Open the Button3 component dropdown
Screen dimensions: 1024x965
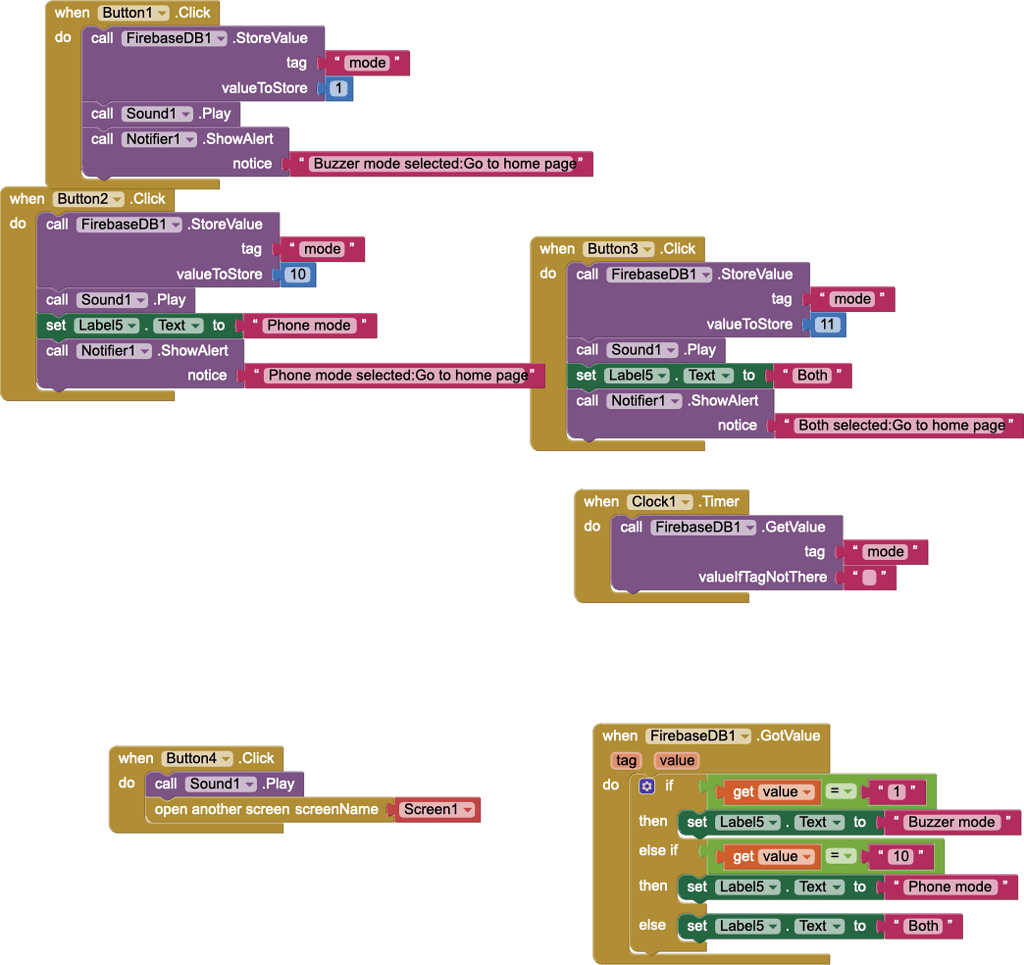pyautogui.click(x=648, y=249)
